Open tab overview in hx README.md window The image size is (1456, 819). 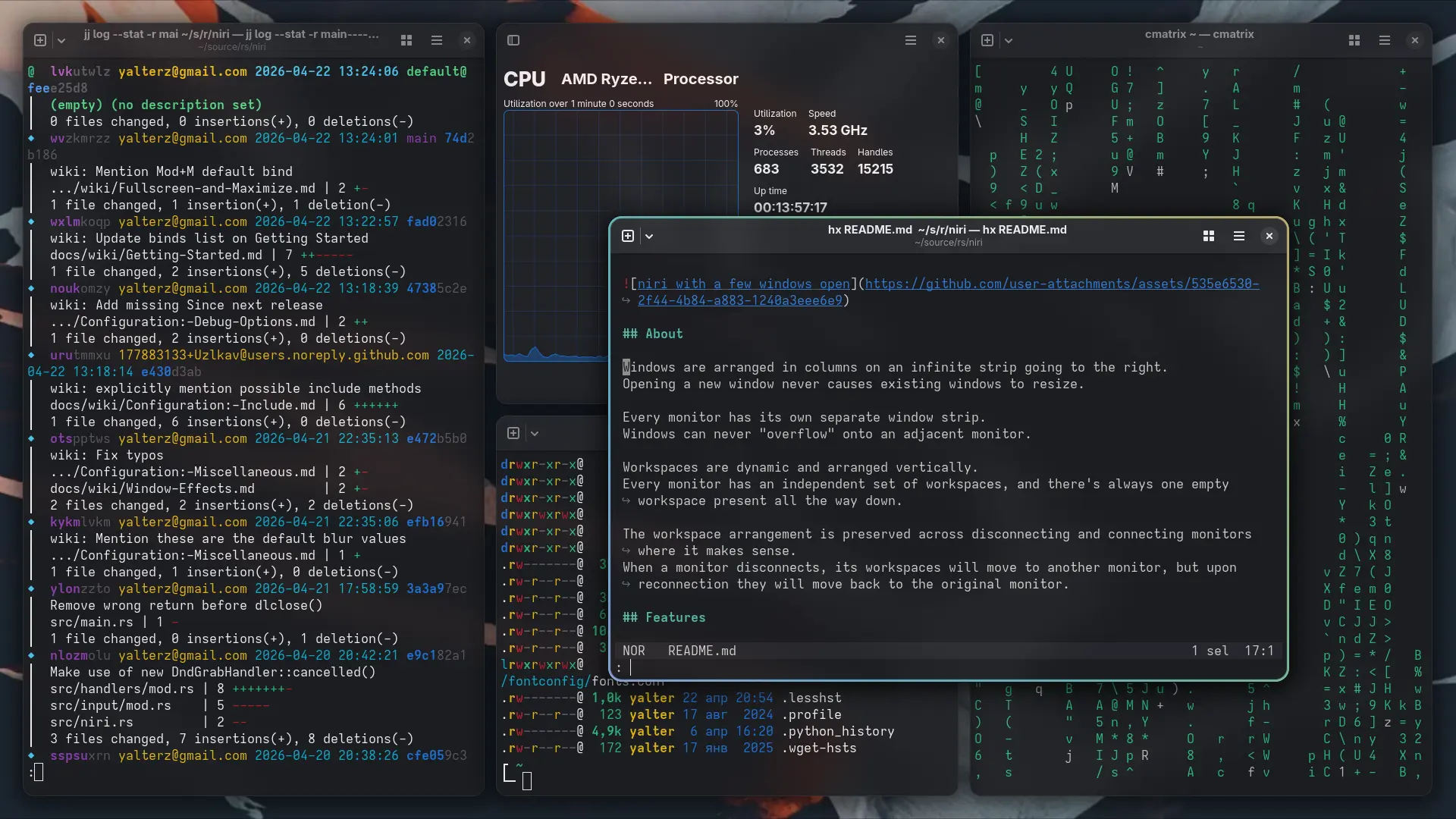click(x=1209, y=236)
